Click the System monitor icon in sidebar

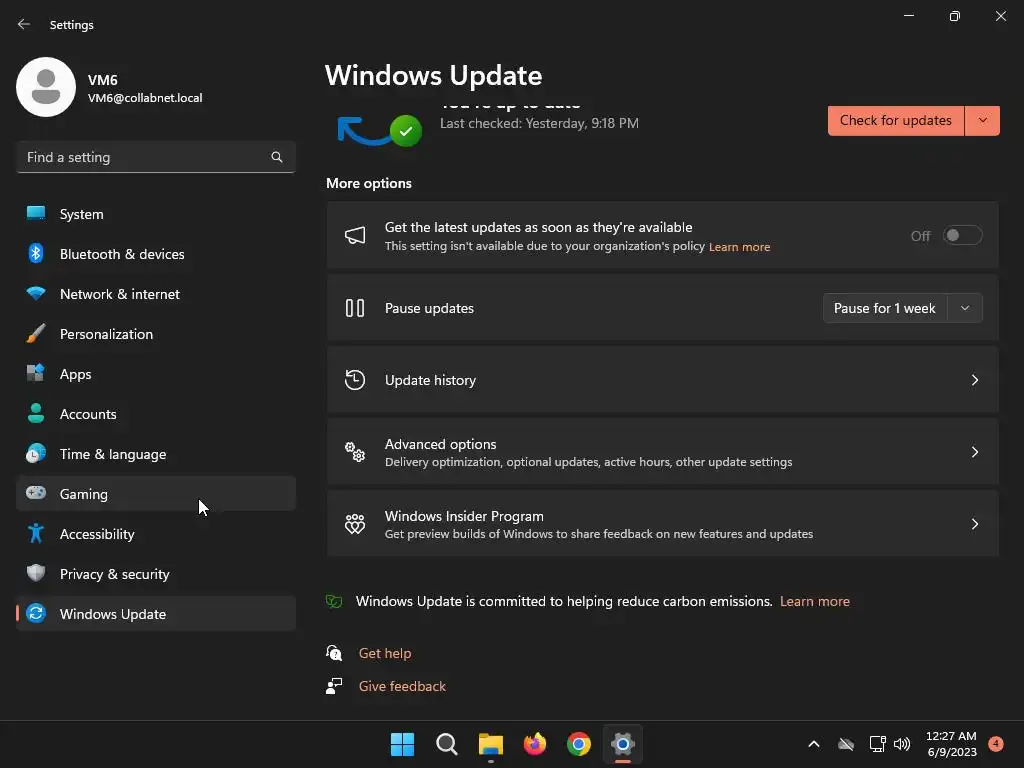coord(36,213)
